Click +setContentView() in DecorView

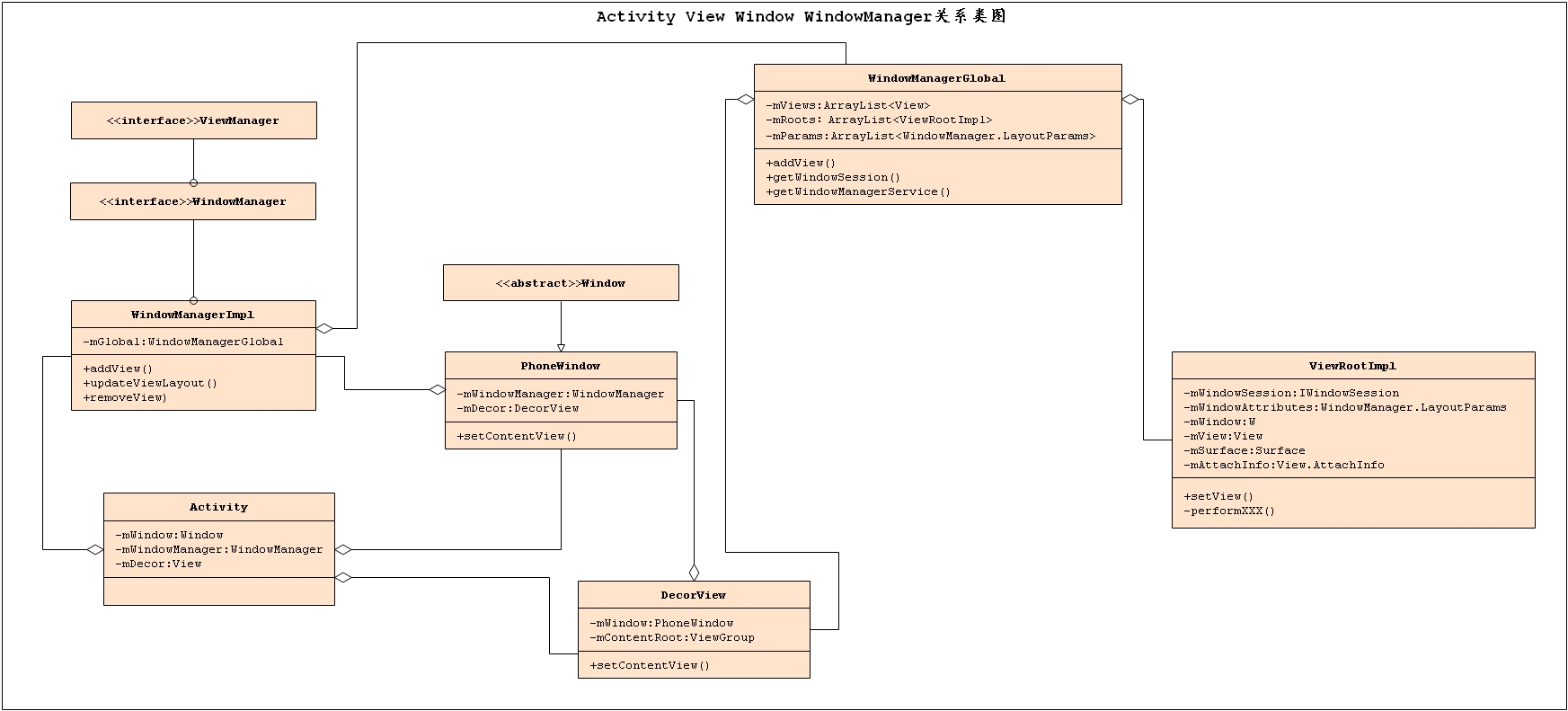click(x=650, y=665)
